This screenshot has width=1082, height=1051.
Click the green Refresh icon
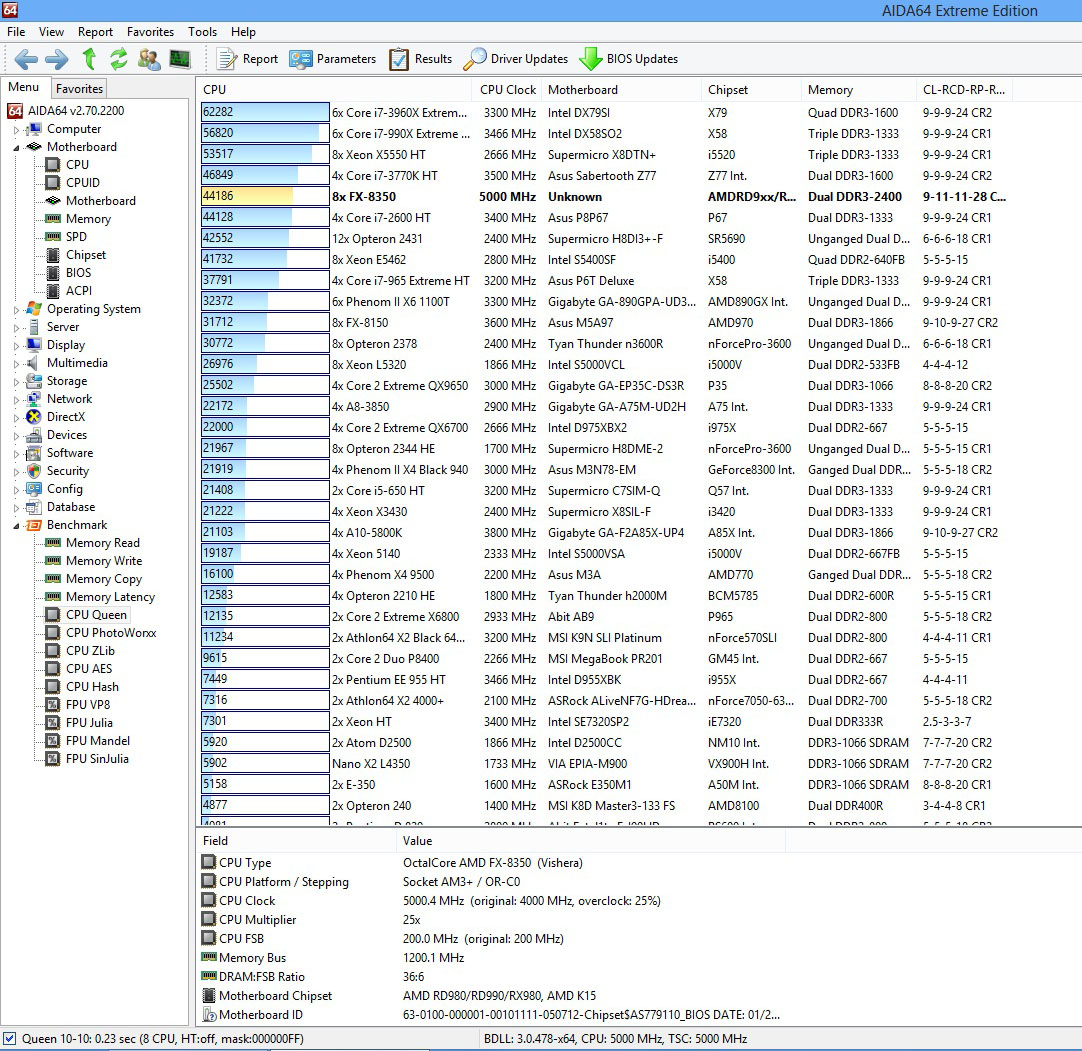click(x=119, y=59)
